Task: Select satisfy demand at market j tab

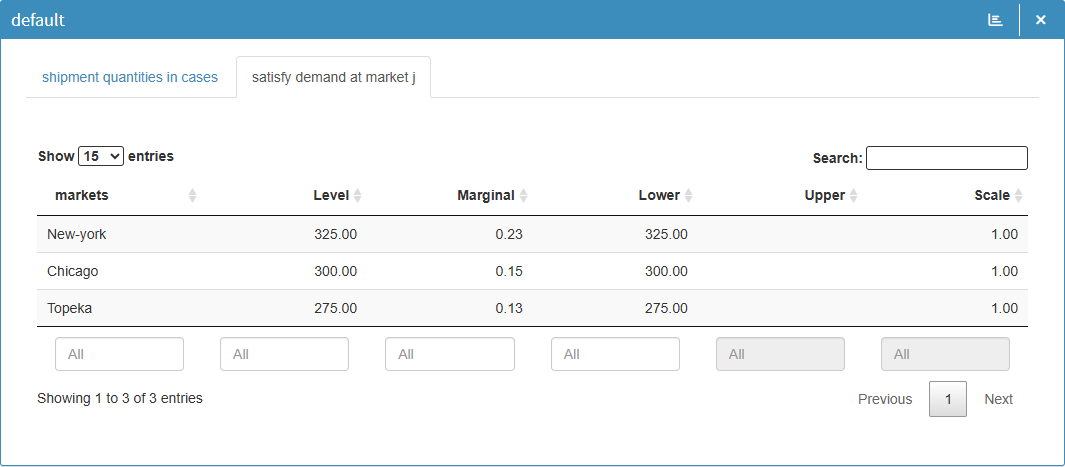Action: (333, 77)
